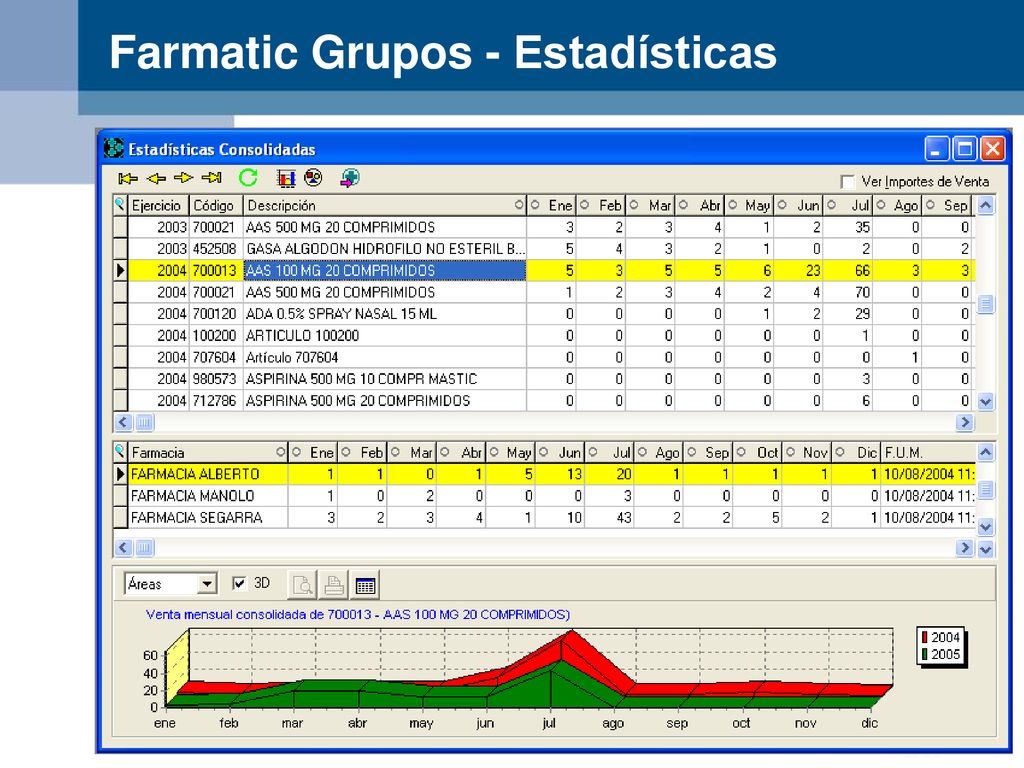
Task: Sort by Ejercicio column header
Action: 158,206
